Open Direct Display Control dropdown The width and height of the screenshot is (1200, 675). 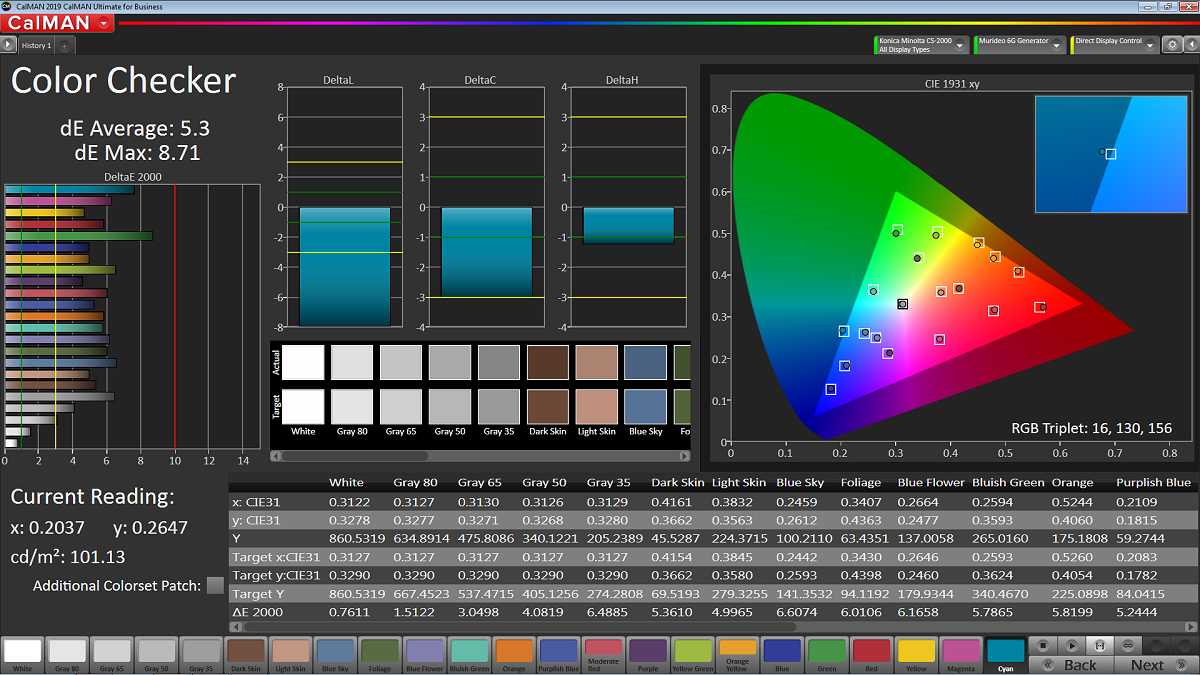(1114, 45)
